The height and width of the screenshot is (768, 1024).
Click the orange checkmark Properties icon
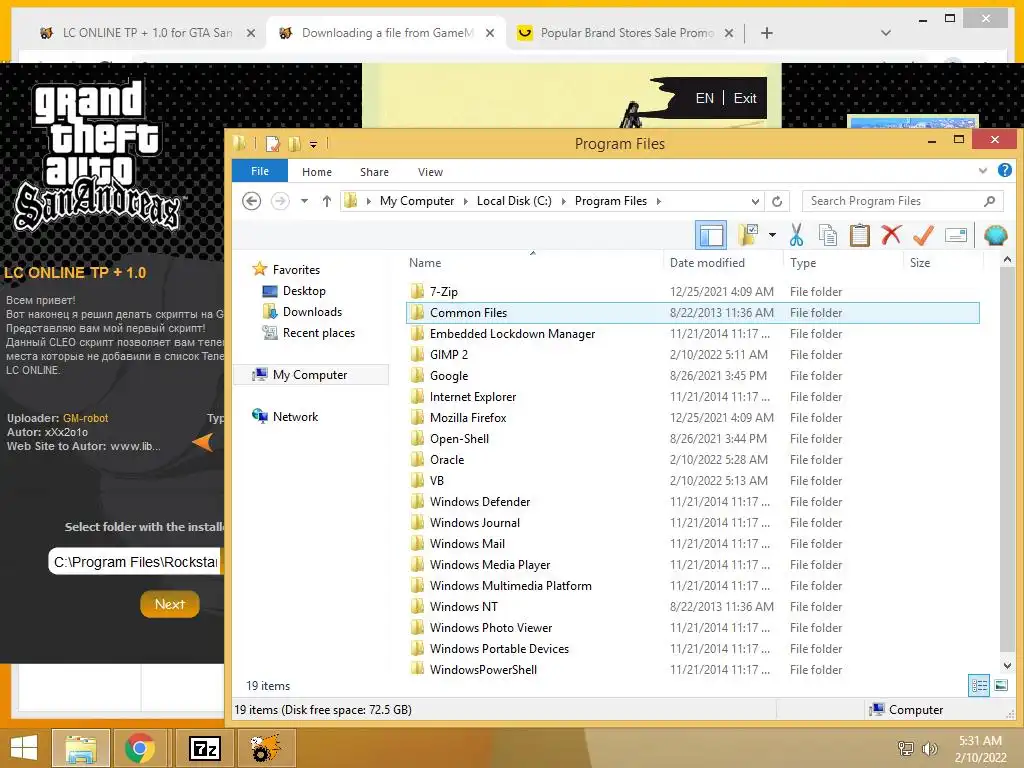pos(923,235)
